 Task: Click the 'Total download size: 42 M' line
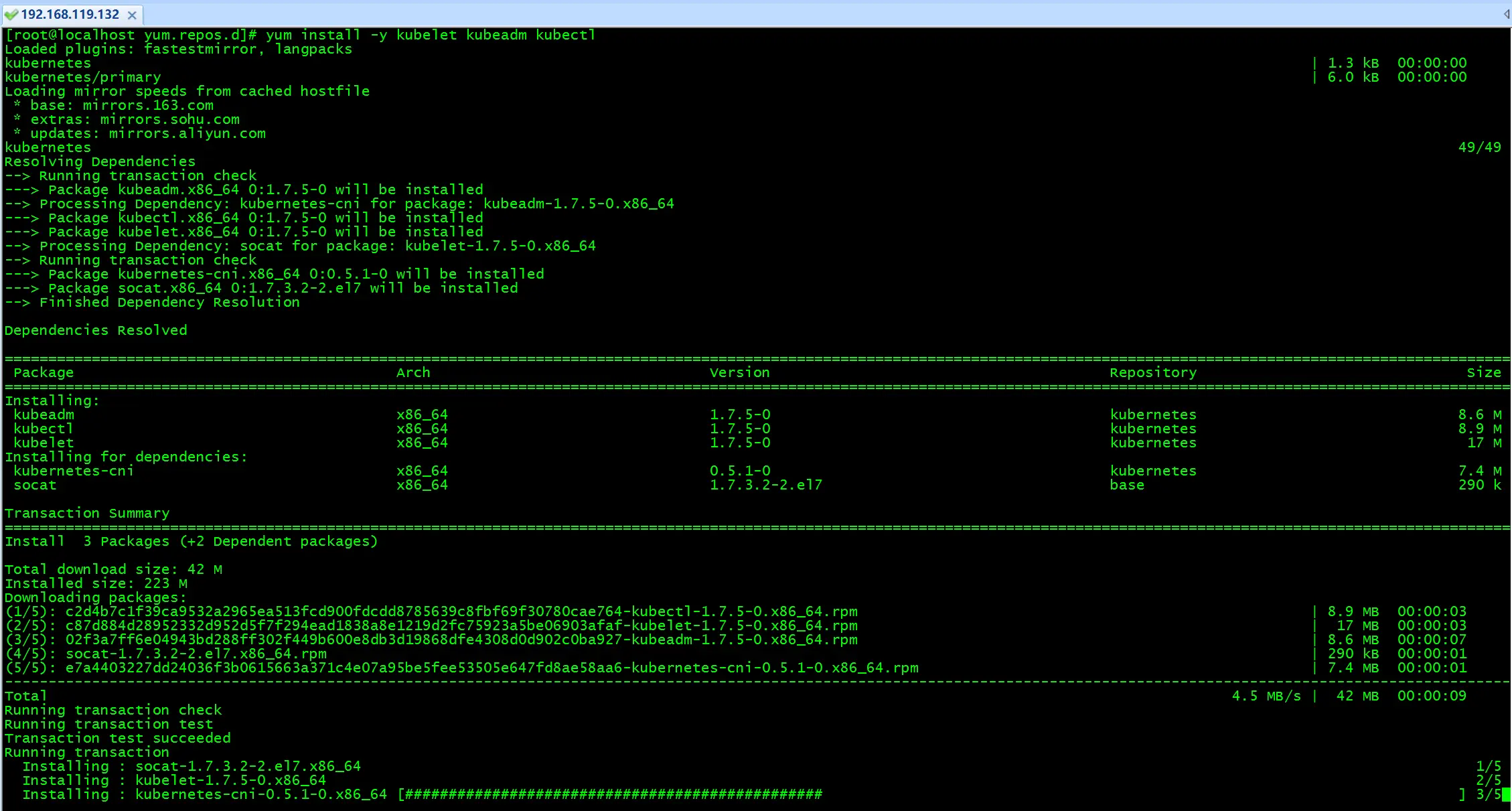click(113, 569)
